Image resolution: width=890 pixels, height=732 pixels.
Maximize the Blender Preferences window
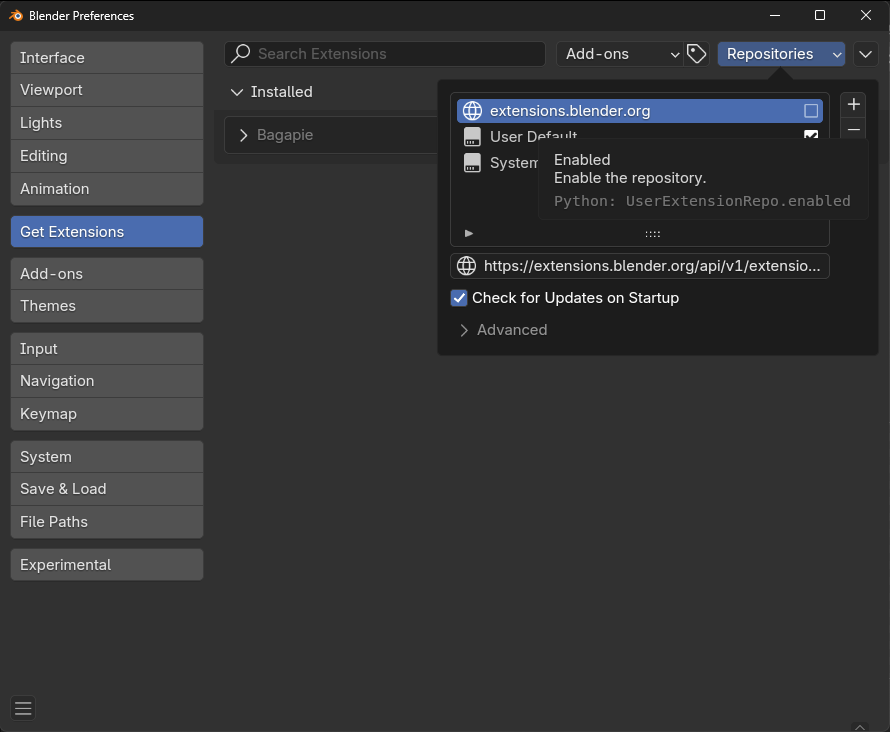tap(820, 15)
